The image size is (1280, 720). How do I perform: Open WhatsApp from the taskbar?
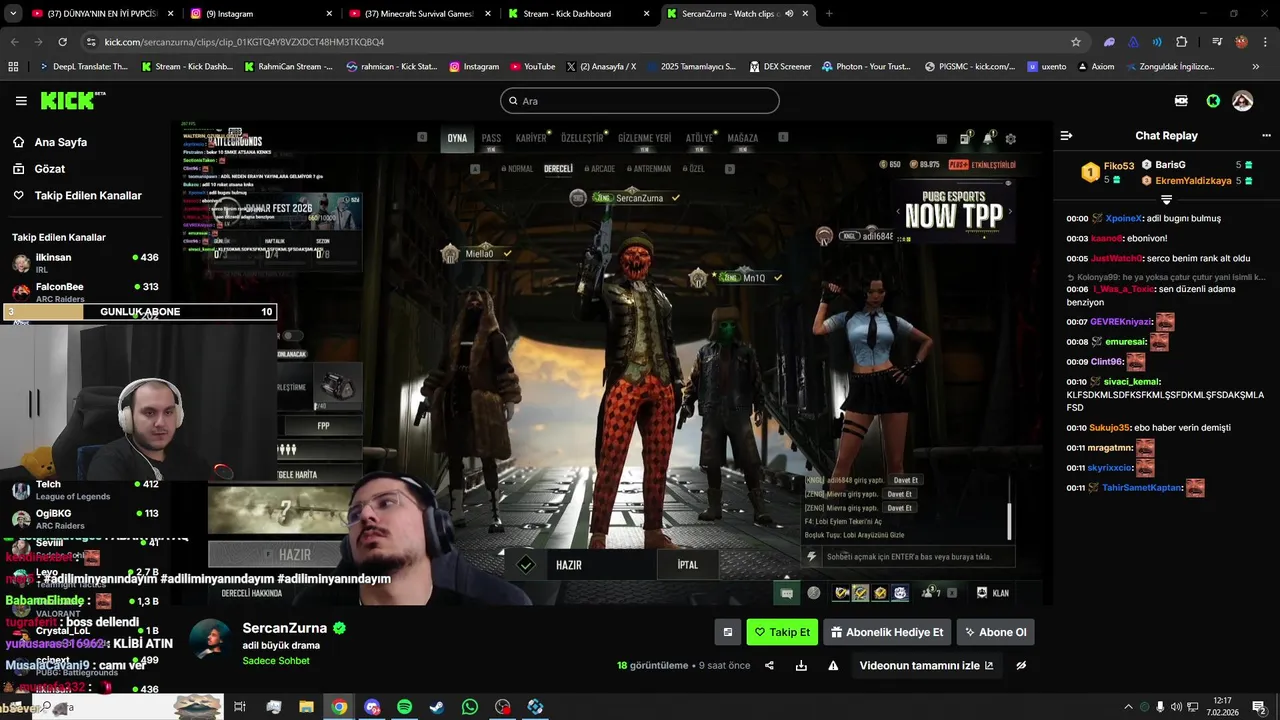coord(470,707)
